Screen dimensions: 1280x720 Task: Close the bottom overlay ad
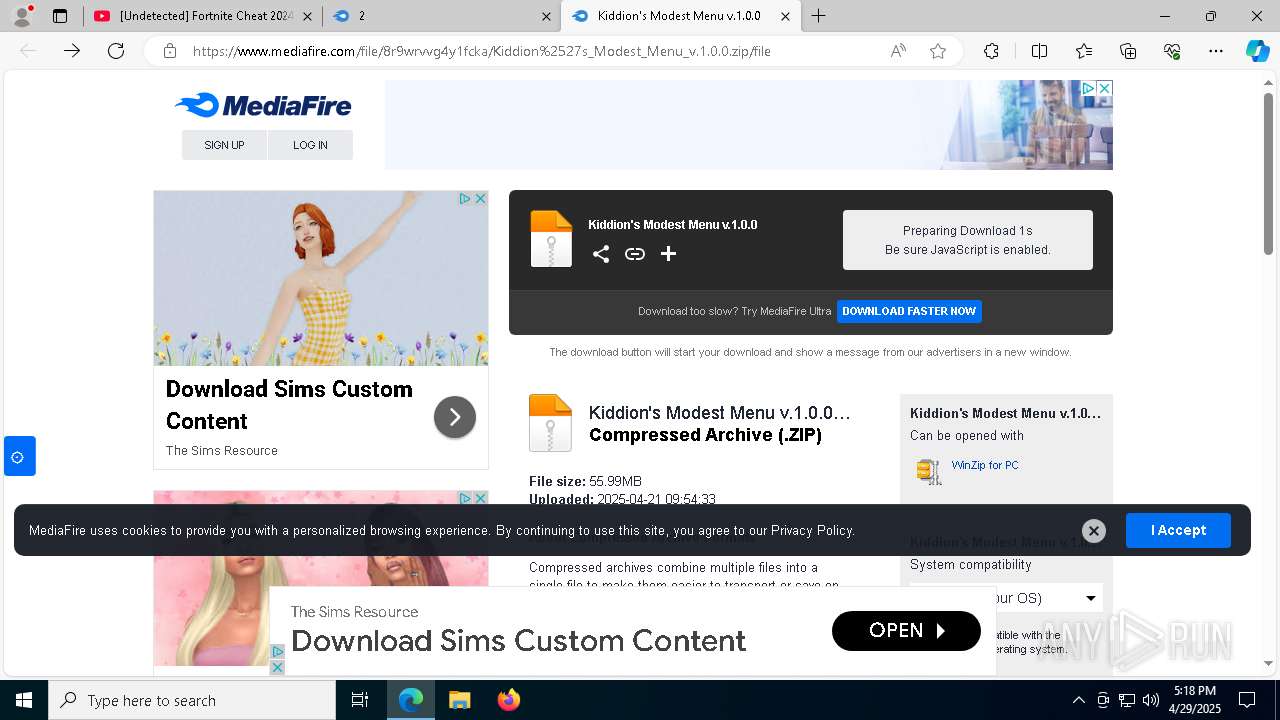pos(278,667)
